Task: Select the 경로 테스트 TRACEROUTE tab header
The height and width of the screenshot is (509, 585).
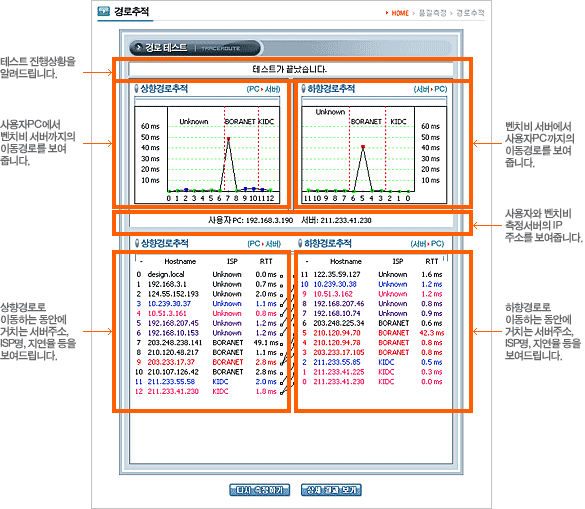Action: [x=195, y=48]
